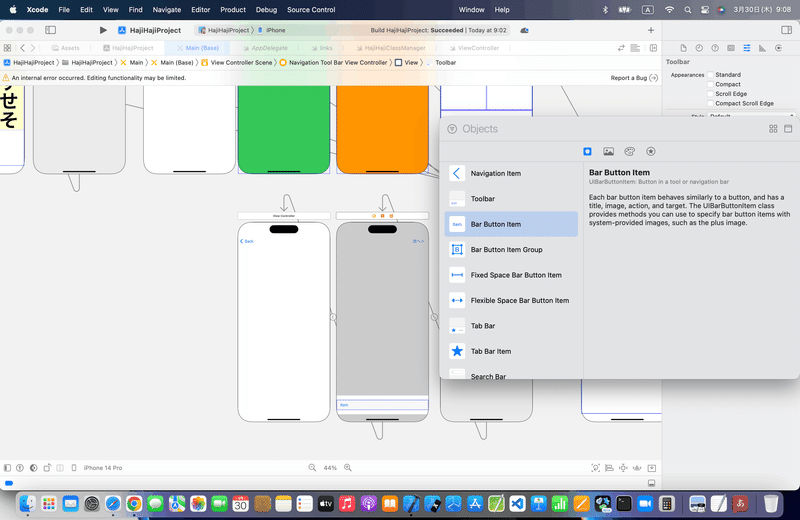This screenshot has height=520, width=800.
Task: Zoom out the storyboard canvas
Action: [x=312, y=467]
